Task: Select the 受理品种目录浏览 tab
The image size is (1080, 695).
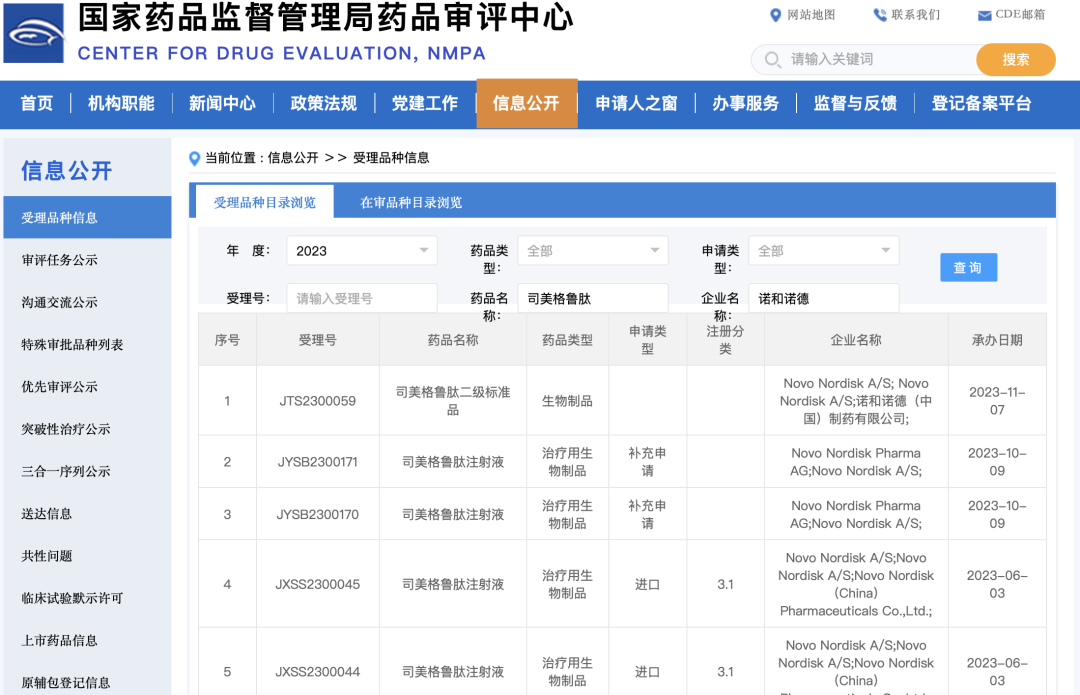Action: pyautogui.click(x=262, y=200)
